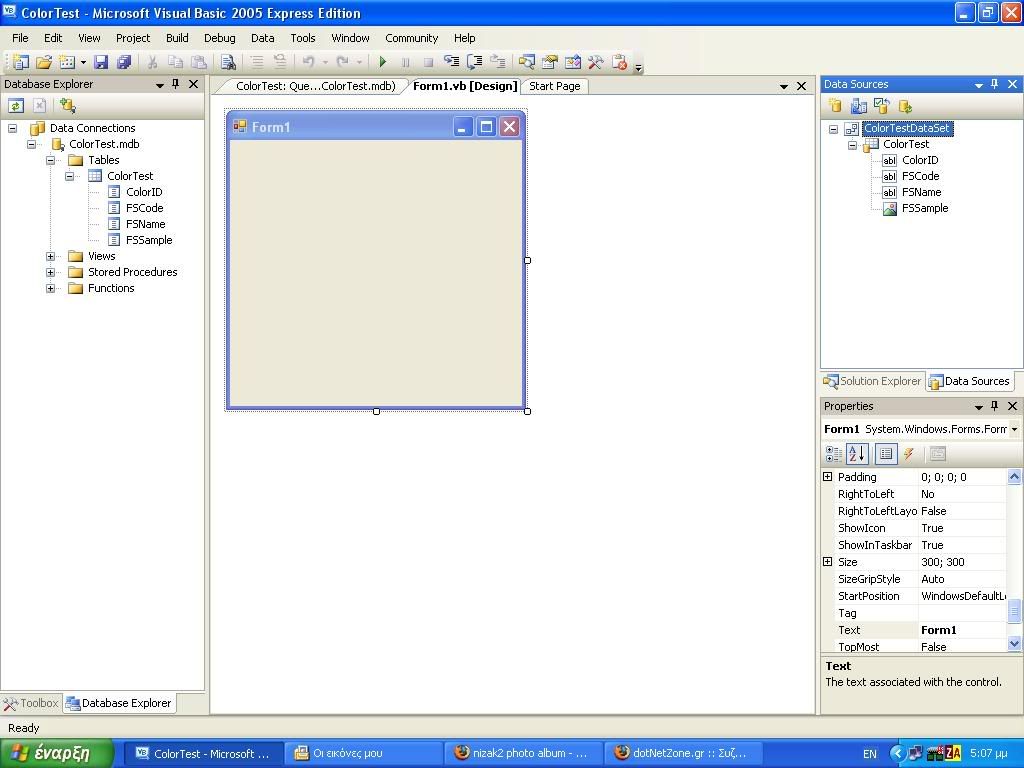This screenshot has height=768, width=1024.
Task: Click Edit DataSet with Designer icon
Action: click(859, 106)
